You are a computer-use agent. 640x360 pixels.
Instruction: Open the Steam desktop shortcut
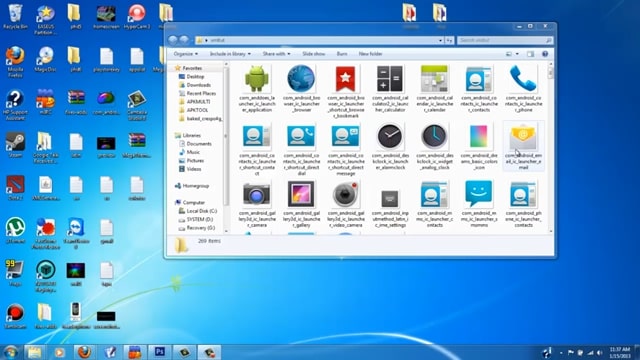pos(15,145)
